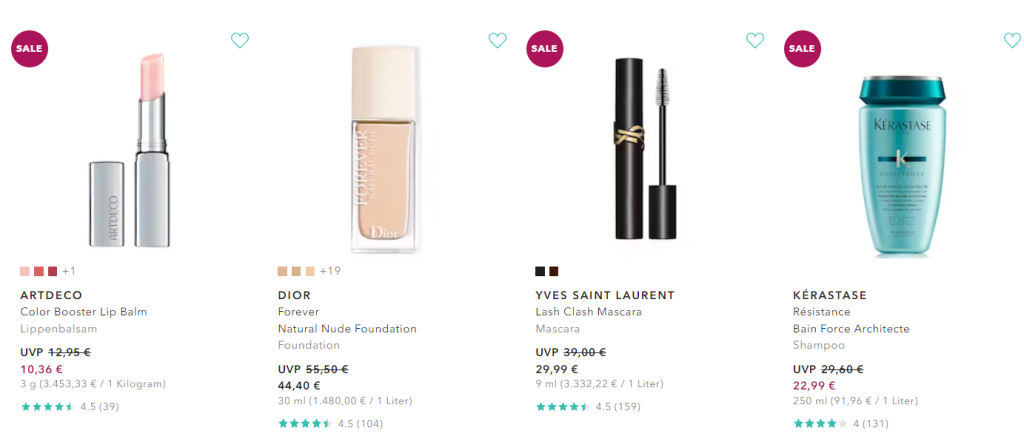Open the Dior foundation bottle image
The image size is (1024, 442).
coord(388,148)
